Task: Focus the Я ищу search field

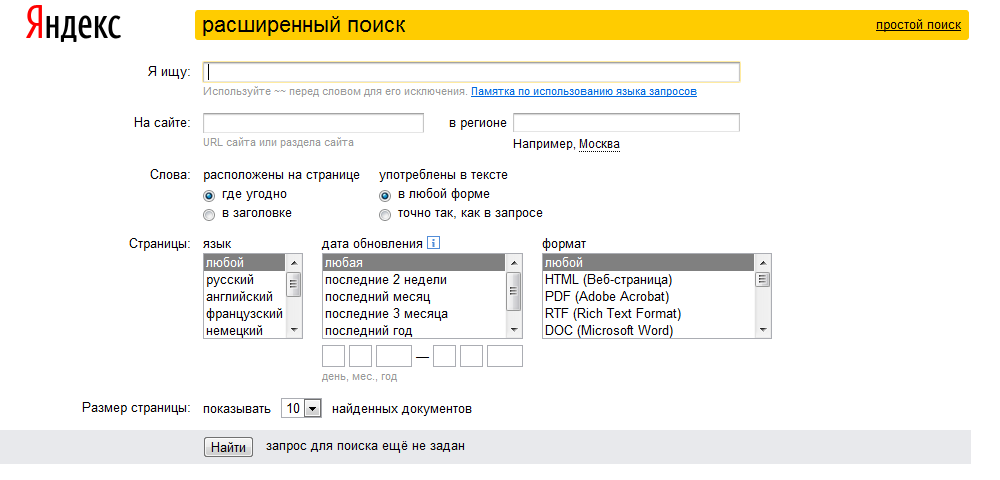Action: (471, 72)
